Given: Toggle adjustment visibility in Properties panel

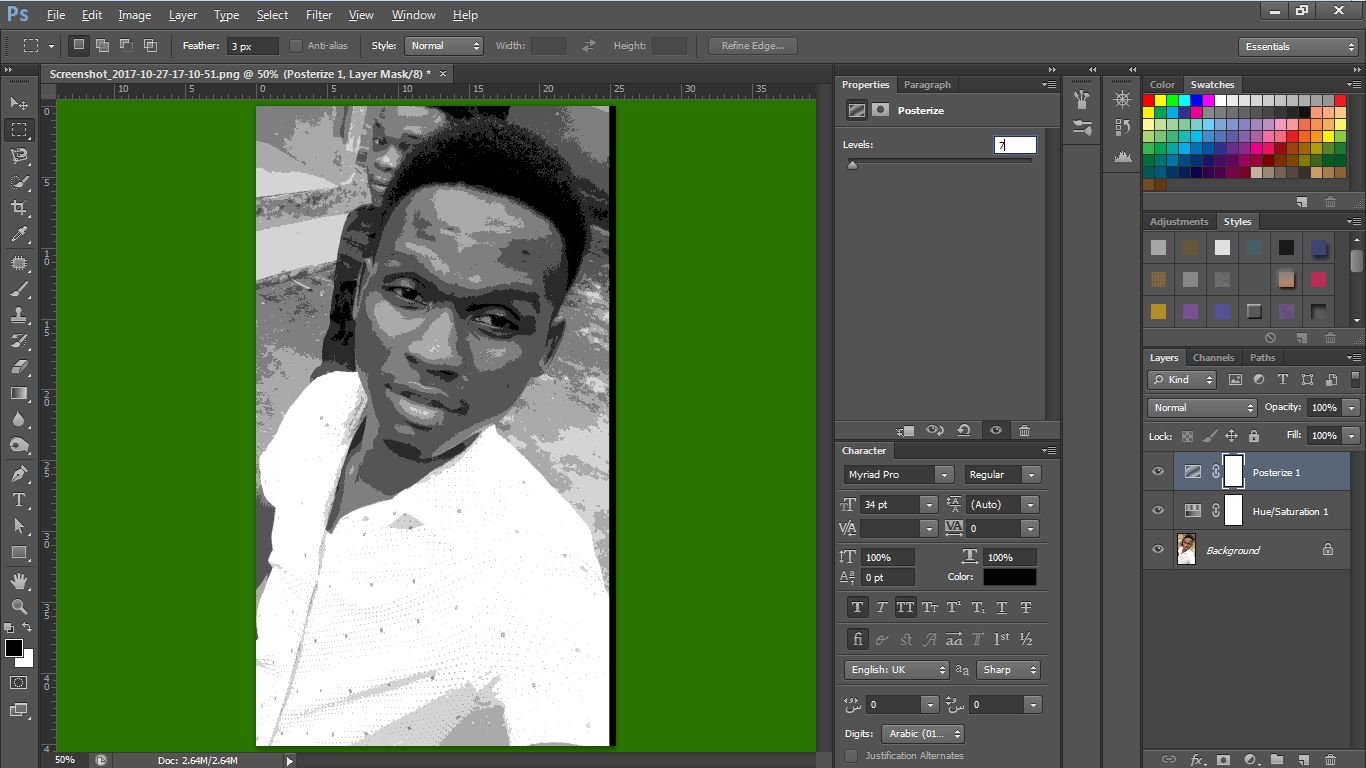Looking at the screenshot, I should tap(995, 430).
